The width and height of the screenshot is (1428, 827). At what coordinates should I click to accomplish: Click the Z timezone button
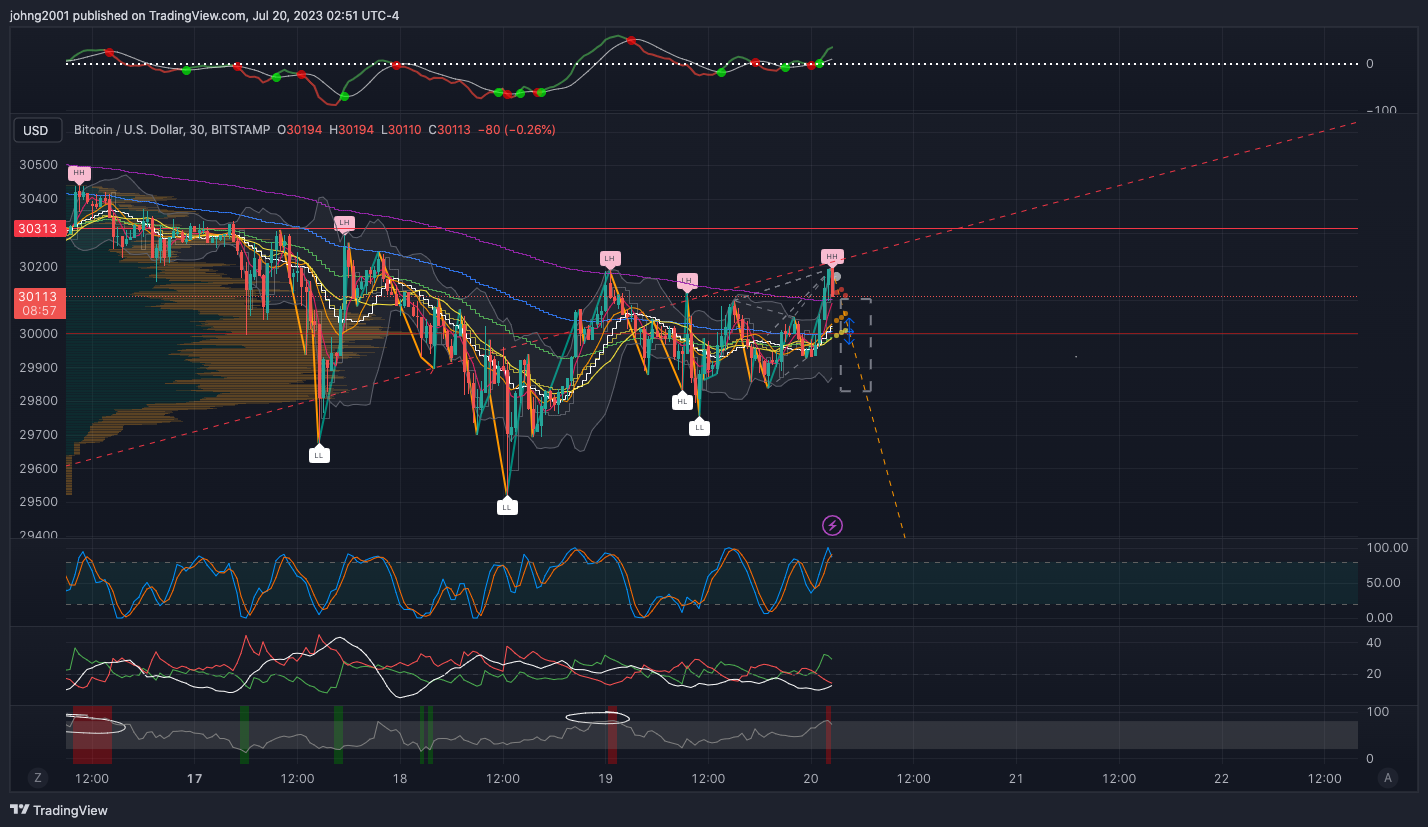click(38, 777)
